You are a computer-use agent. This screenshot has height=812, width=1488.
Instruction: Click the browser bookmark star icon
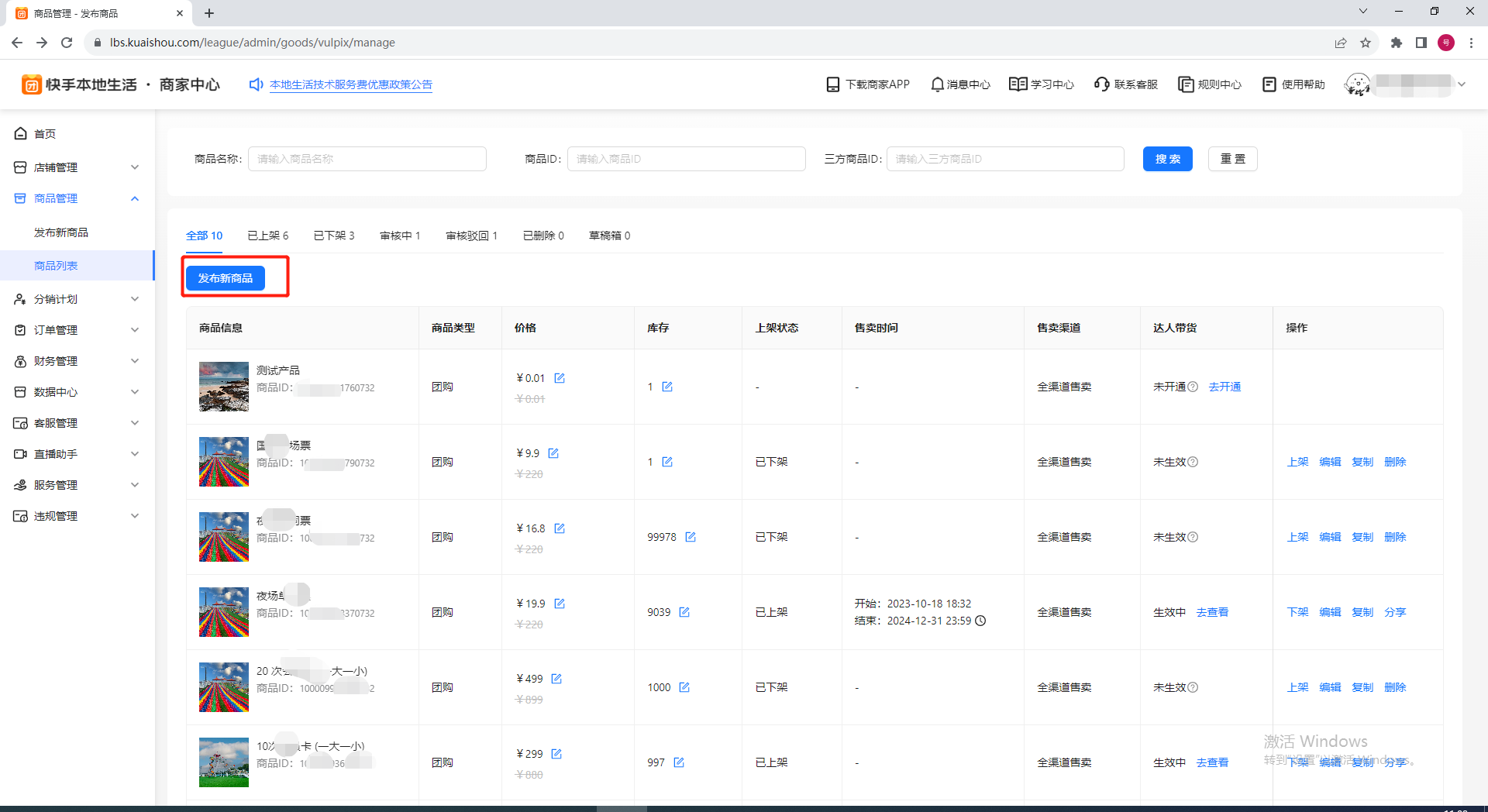pos(1366,43)
